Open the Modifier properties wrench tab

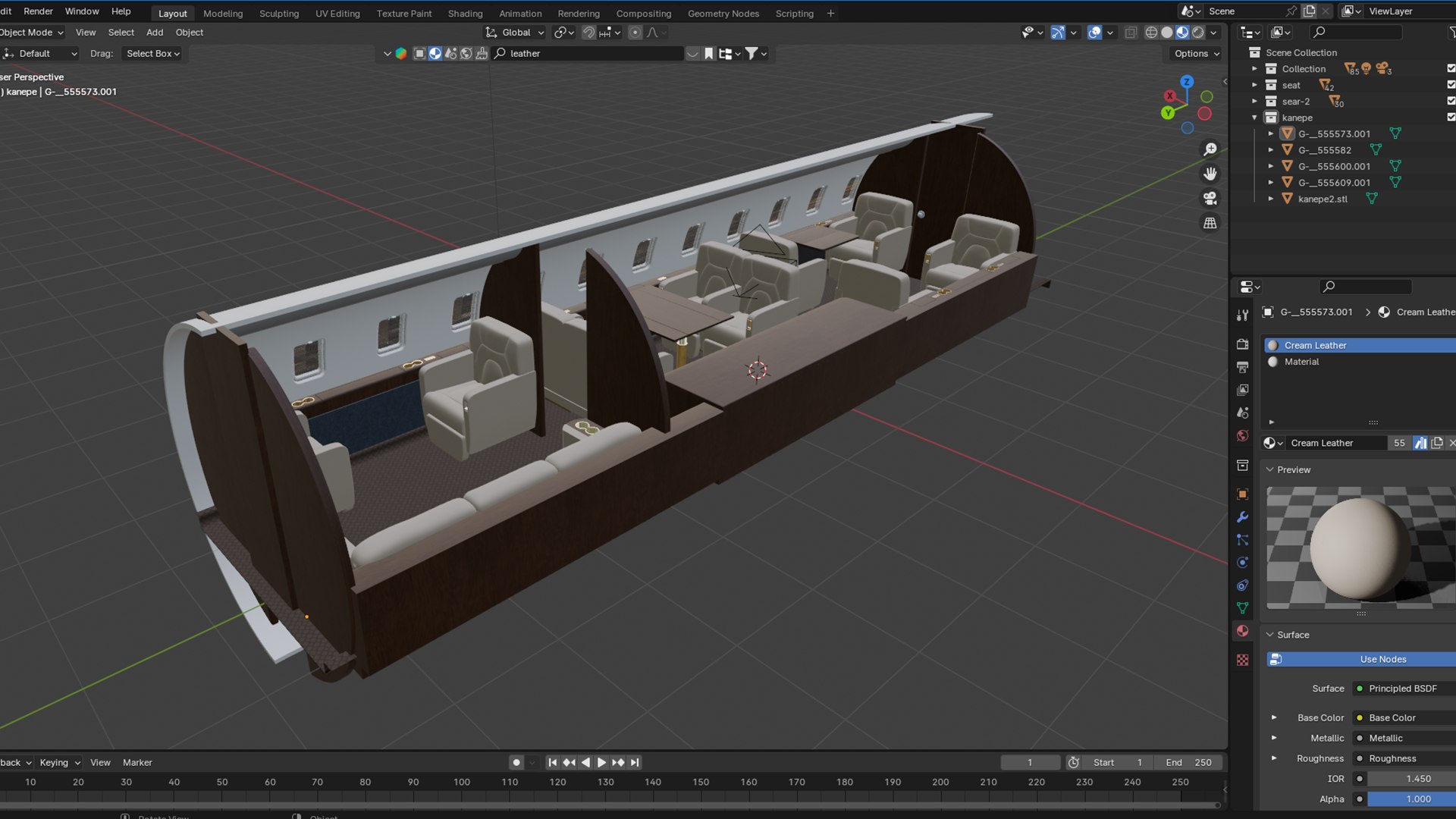click(1242, 517)
